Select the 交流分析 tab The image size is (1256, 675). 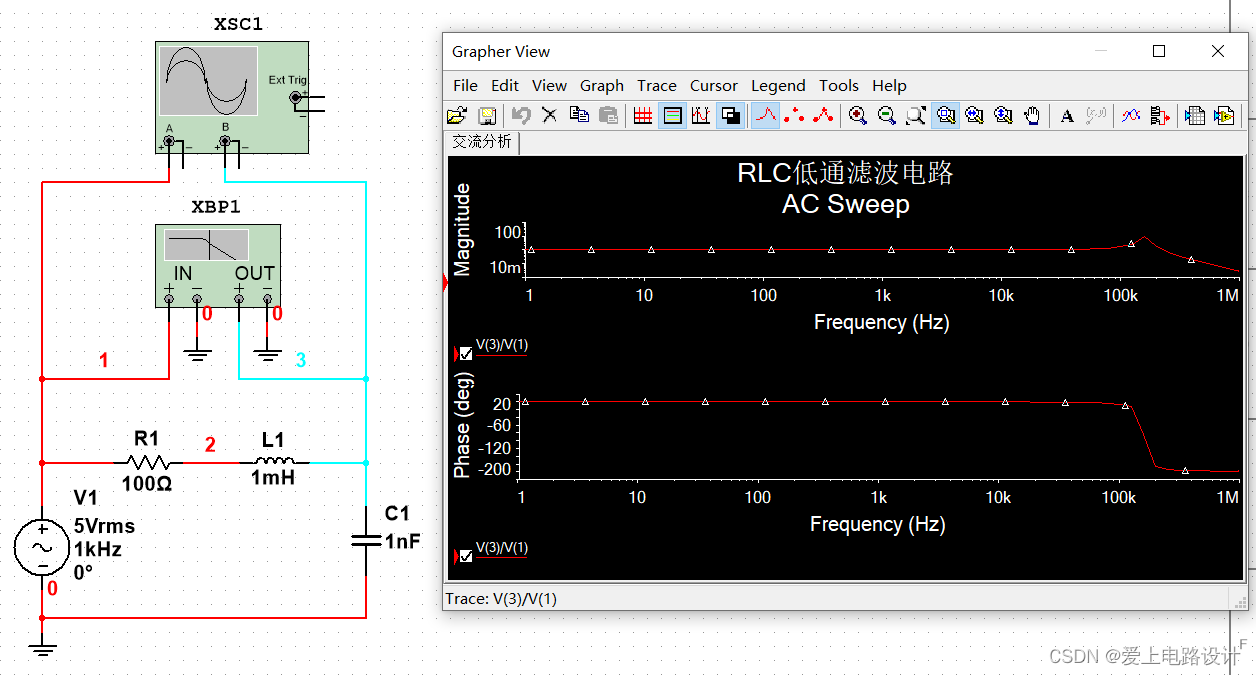point(482,142)
